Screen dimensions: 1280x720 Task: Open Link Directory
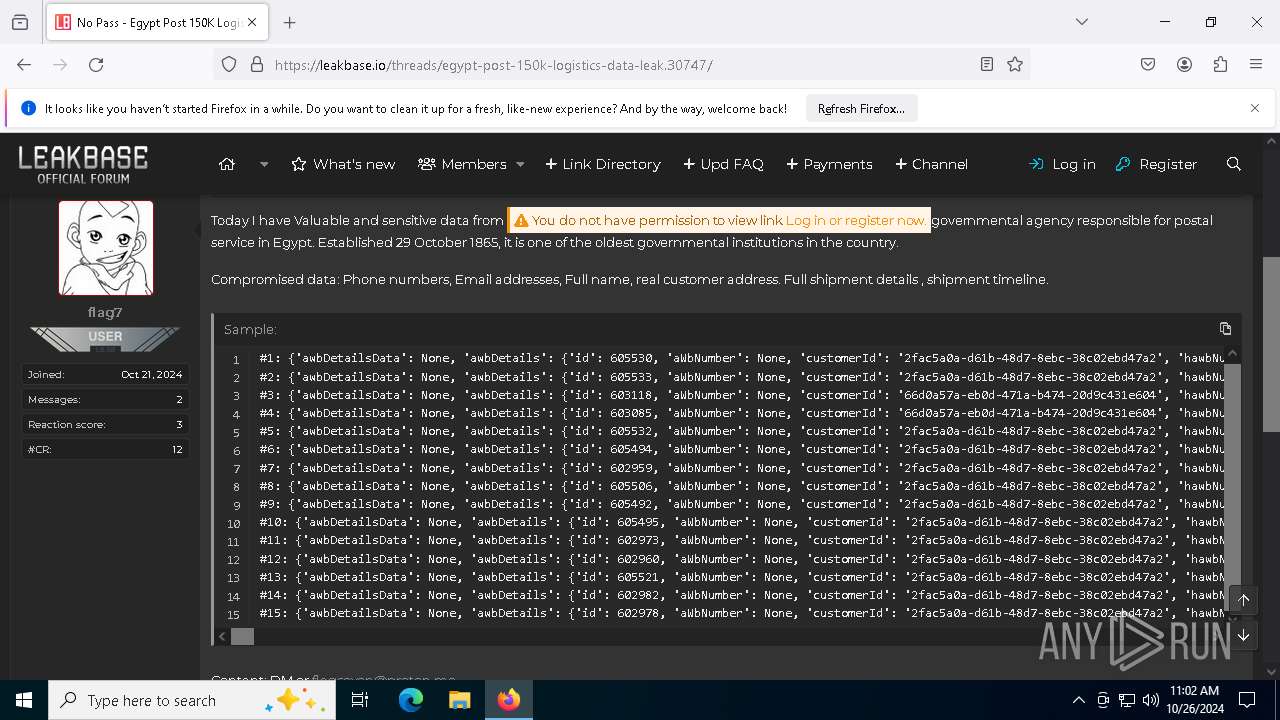603,164
